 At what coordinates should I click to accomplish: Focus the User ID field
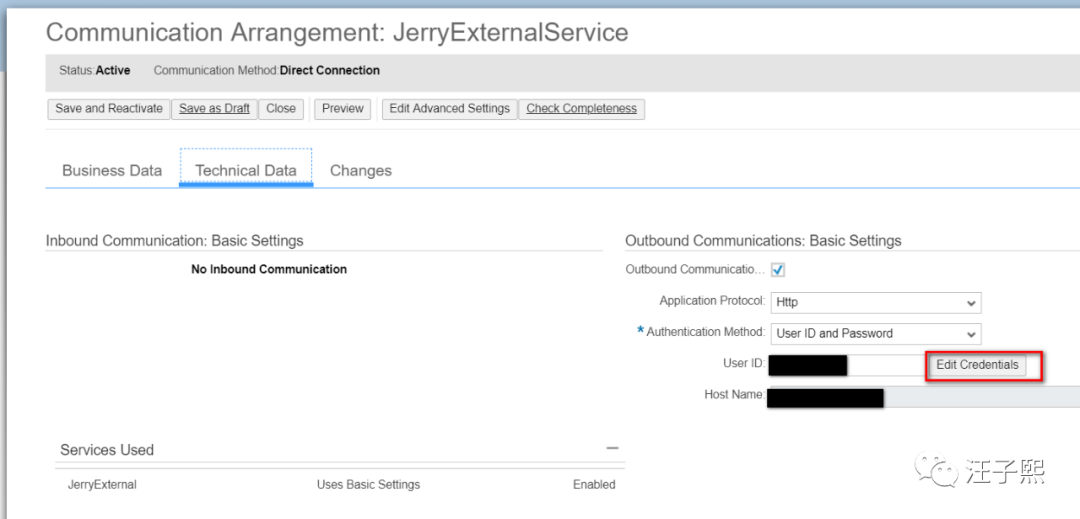click(x=846, y=365)
